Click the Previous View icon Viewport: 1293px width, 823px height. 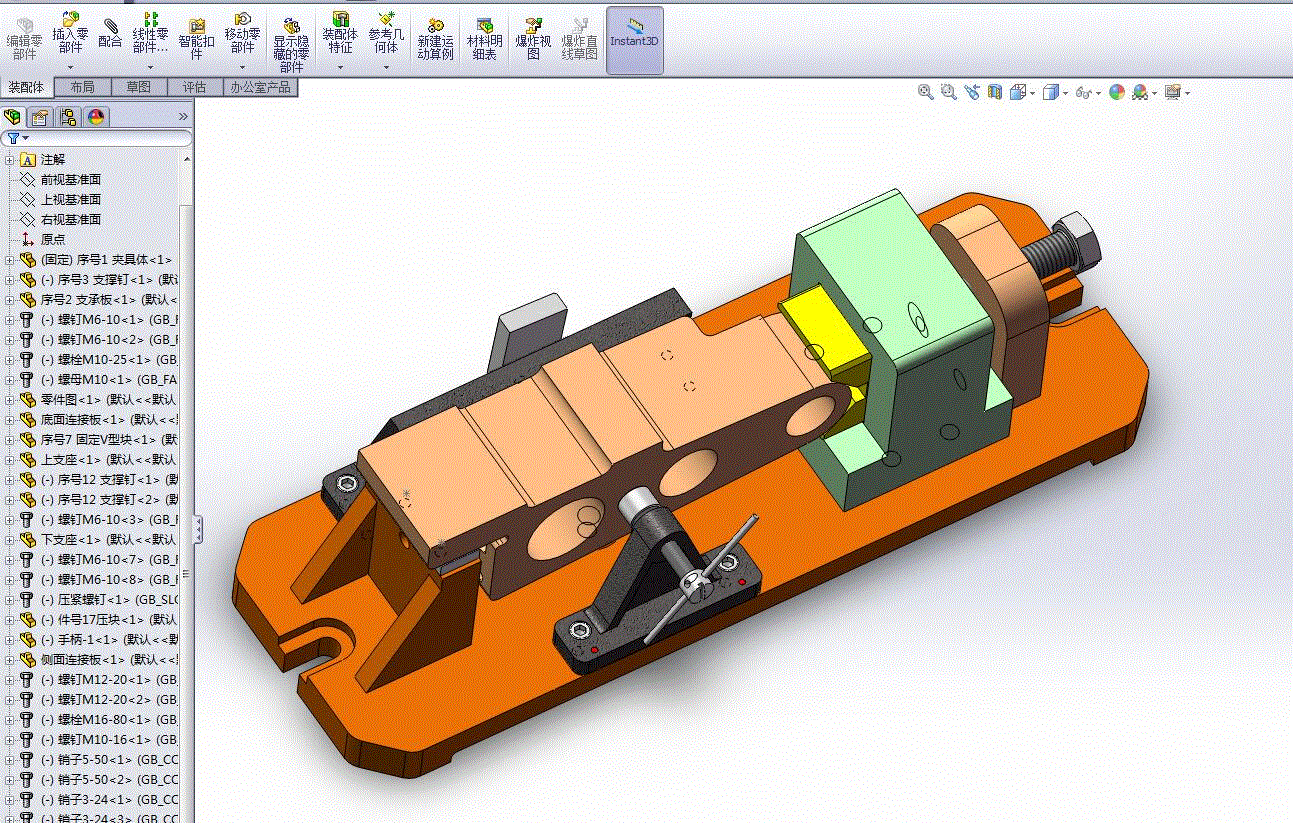(972, 92)
